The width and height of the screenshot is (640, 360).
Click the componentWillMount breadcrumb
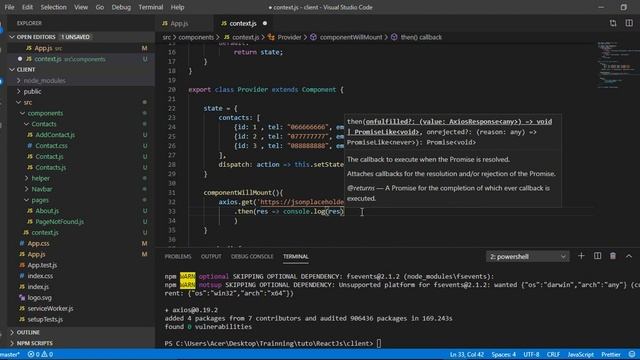(x=351, y=37)
